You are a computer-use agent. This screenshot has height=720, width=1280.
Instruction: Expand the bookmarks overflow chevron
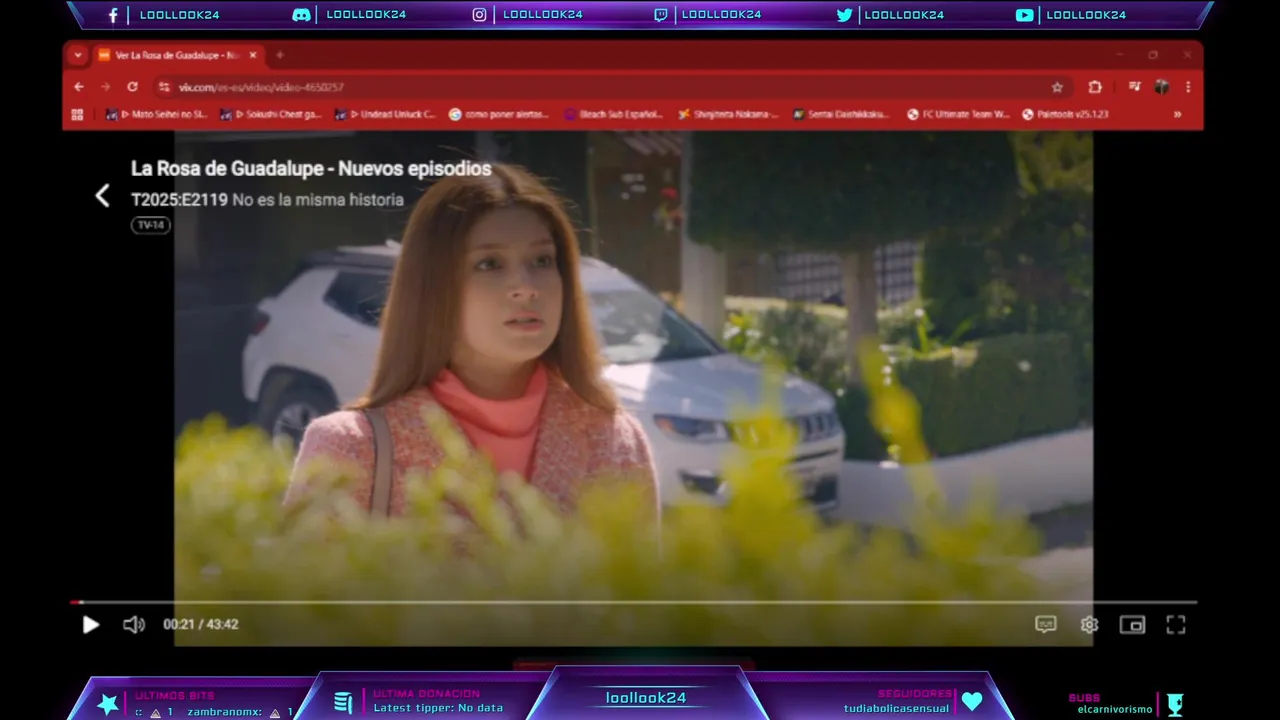pos(1177,114)
